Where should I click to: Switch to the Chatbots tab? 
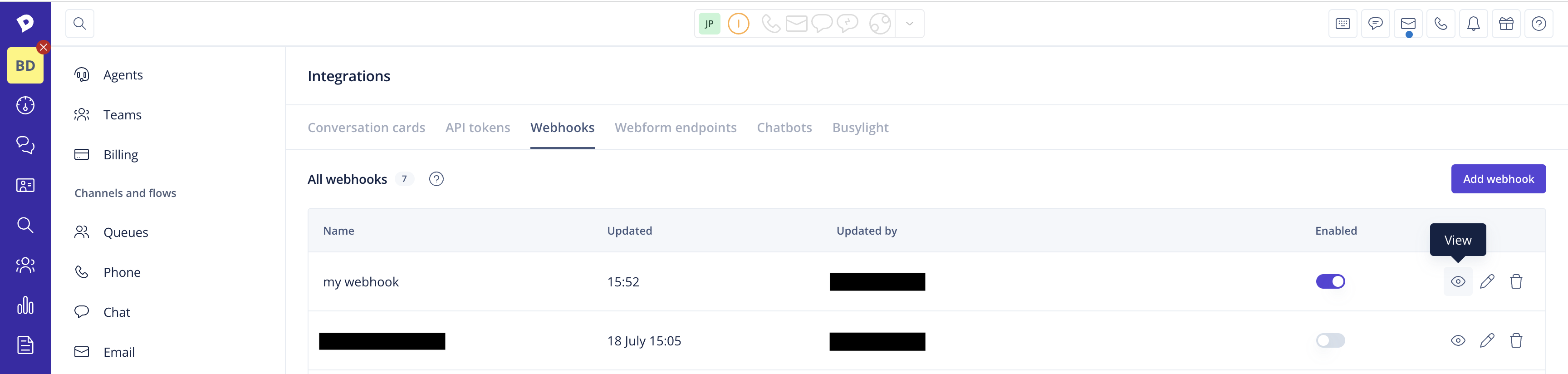point(784,128)
